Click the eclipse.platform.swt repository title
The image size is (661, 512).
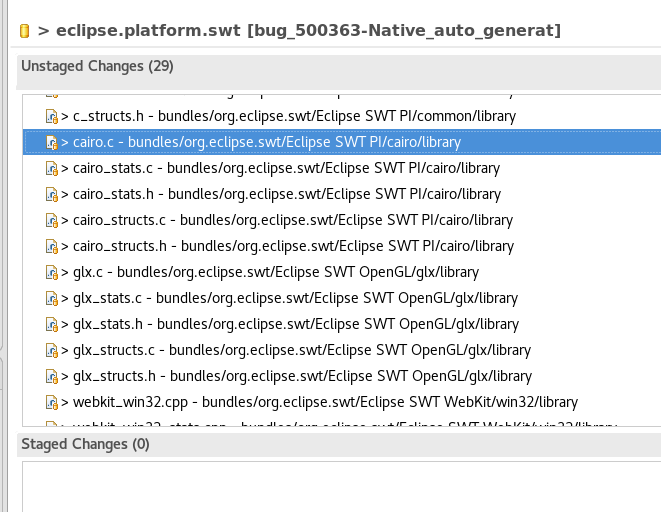tap(309, 31)
